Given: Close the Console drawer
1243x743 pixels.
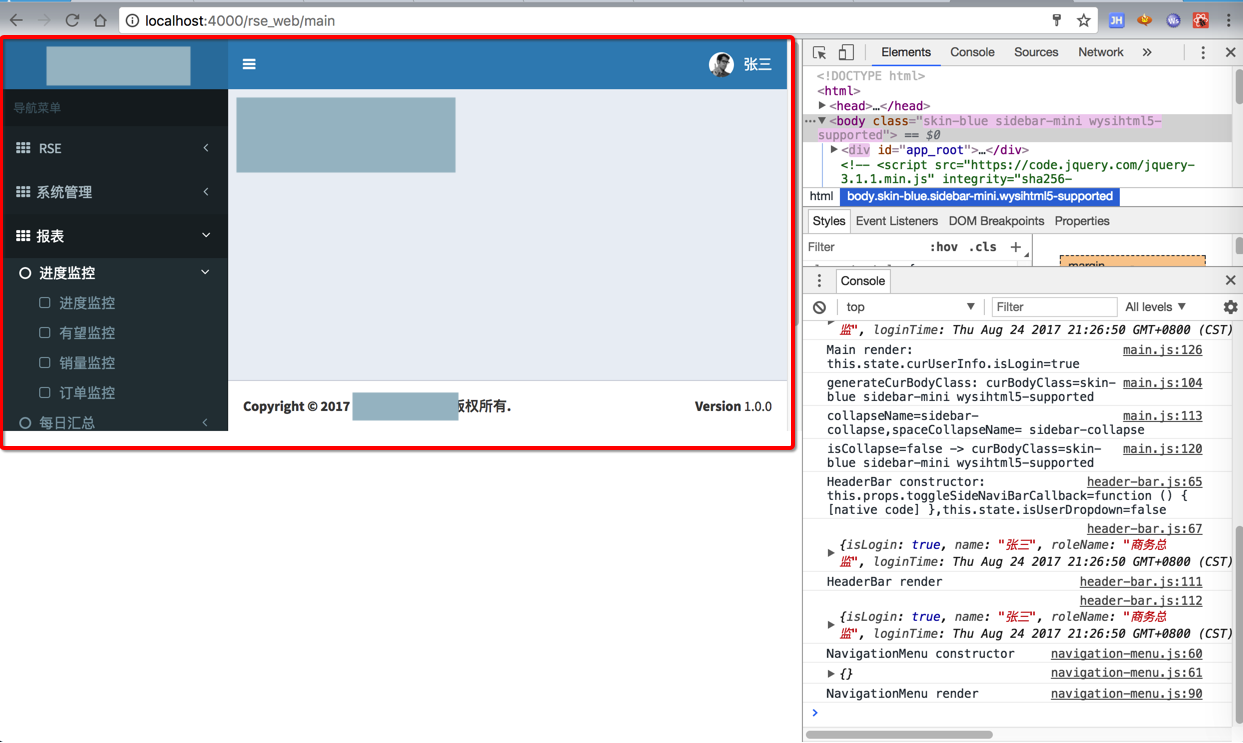Looking at the screenshot, I should coord(1230,281).
